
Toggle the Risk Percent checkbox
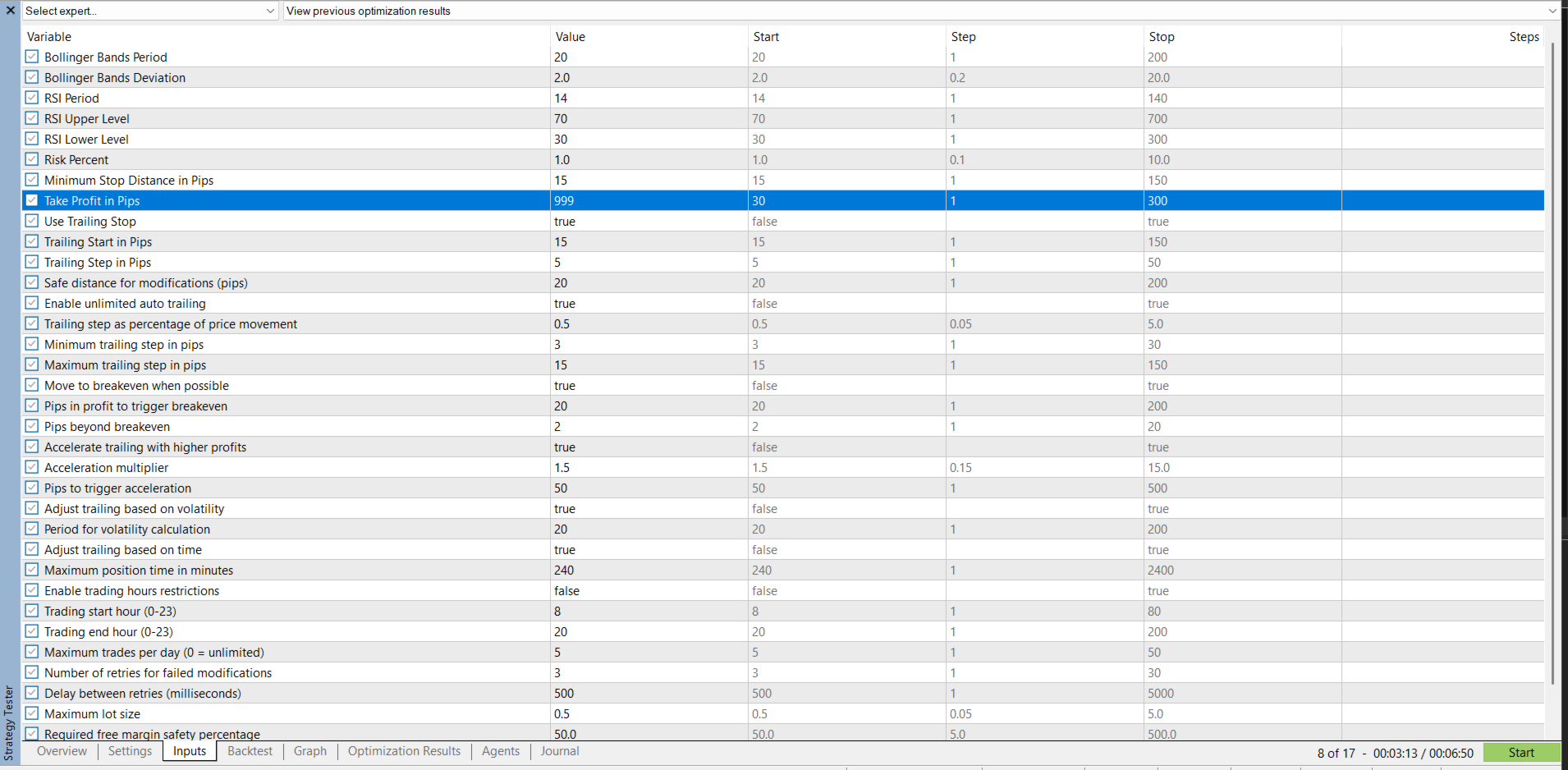coord(32,159)
